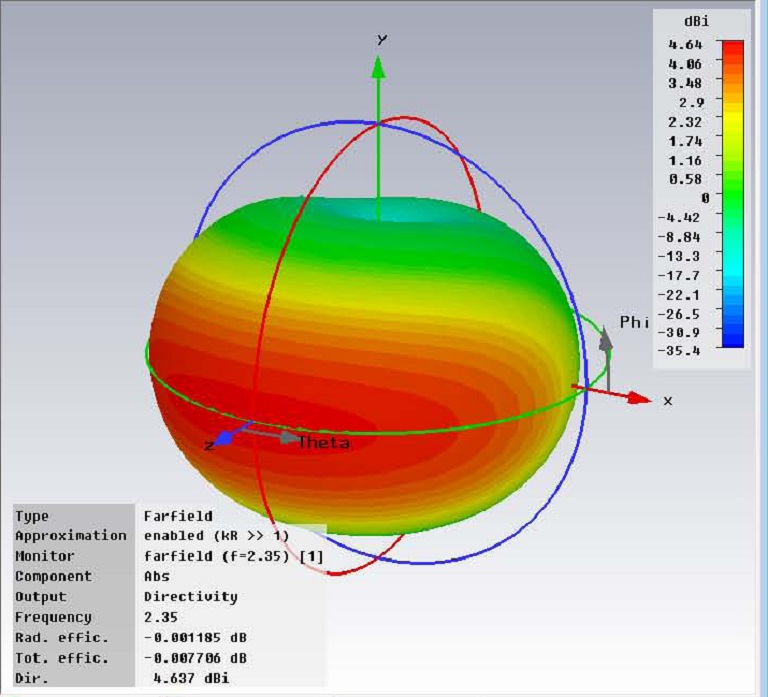
Task: Click the 'Farfield' type value
Action: (x=178, y=516)
